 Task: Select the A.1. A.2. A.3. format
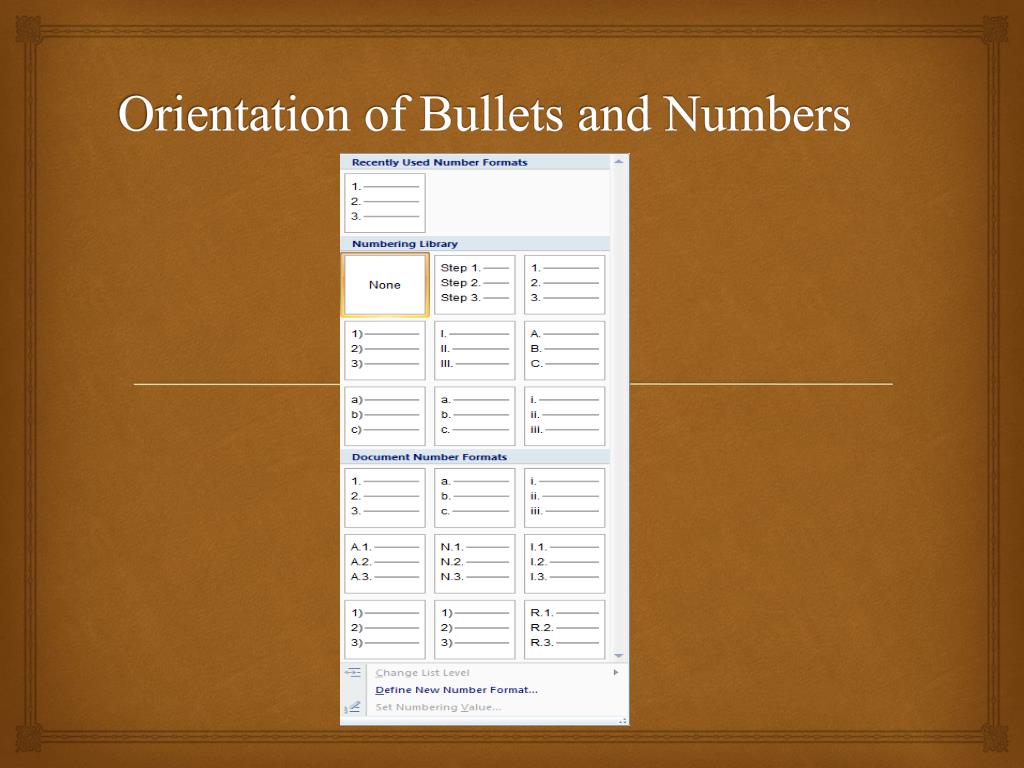(385, 564)
